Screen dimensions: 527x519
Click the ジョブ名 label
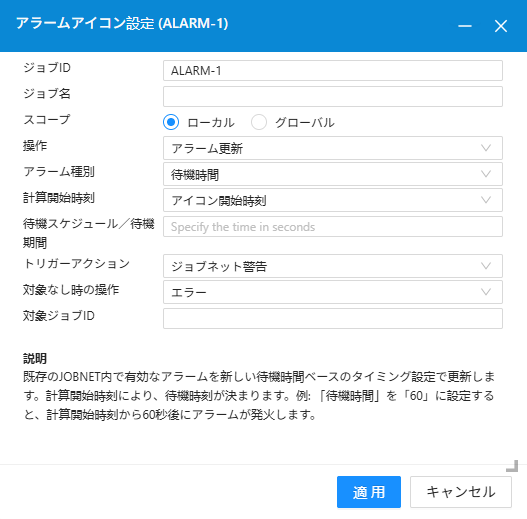(x=47, y=93)
